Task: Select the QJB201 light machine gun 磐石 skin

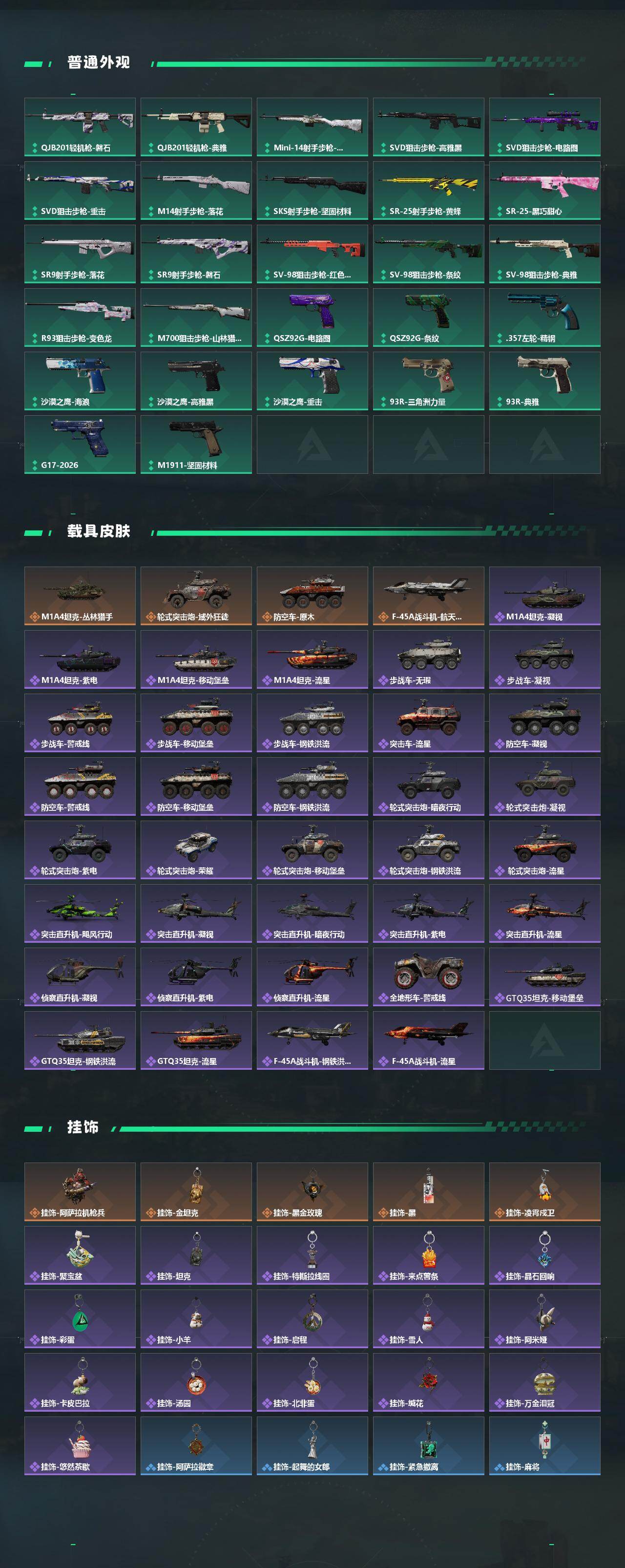Action: [x=80, y=127]
